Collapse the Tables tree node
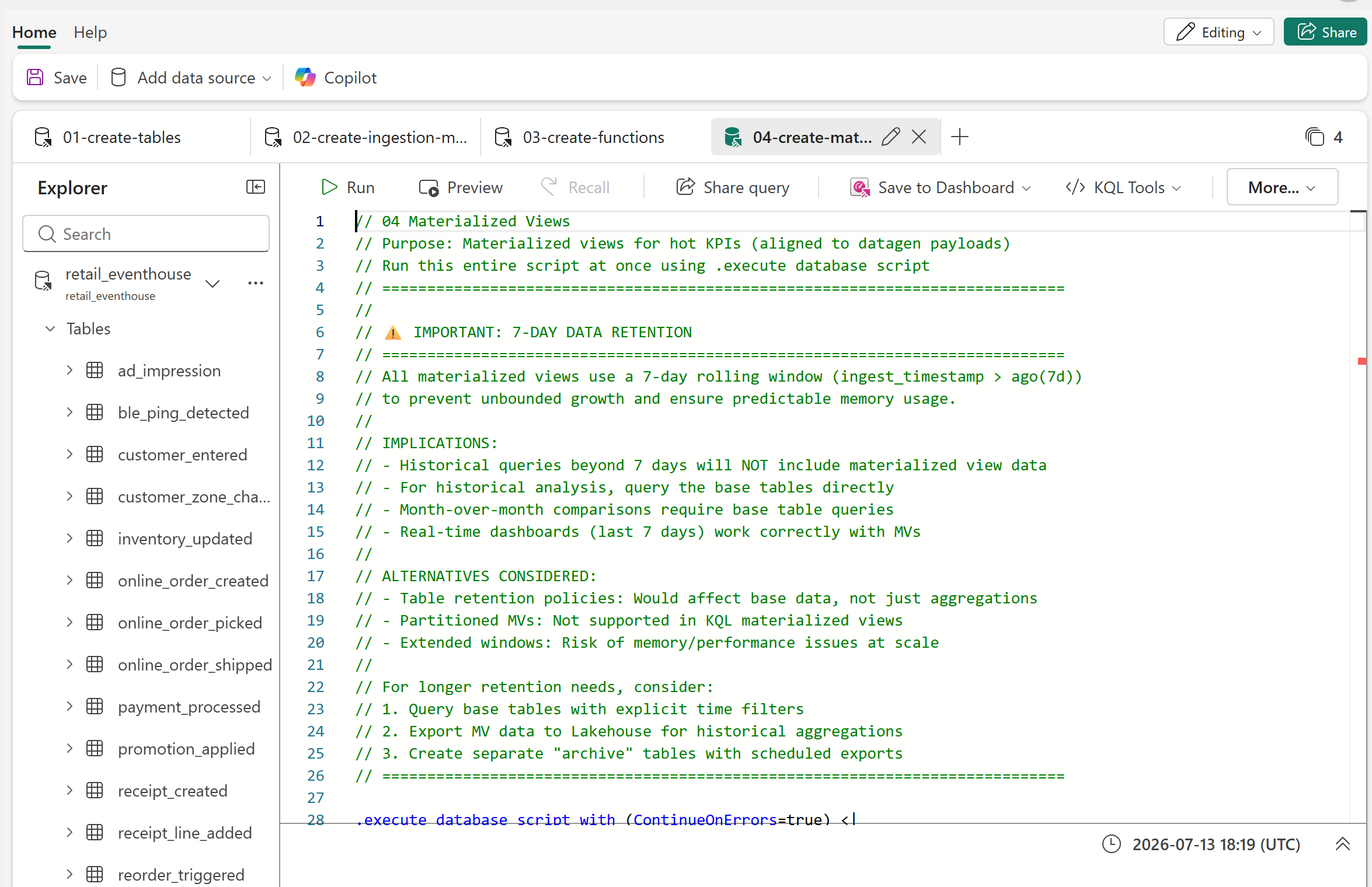Image resolution: width=1372 pixels, height=887 pixels. (50, 329)
